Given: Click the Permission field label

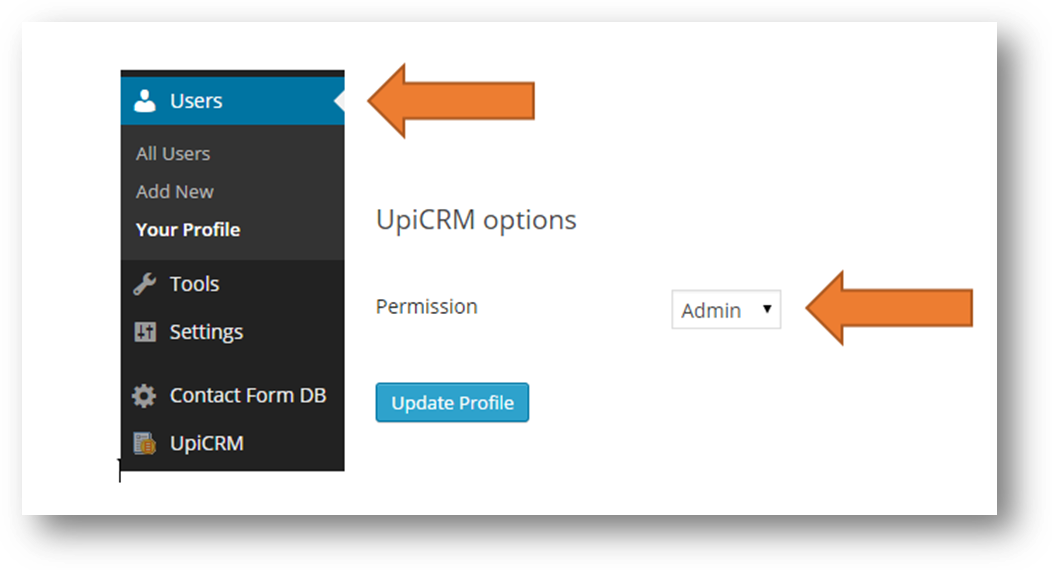Looking at the screenshot, I should 427,306.
